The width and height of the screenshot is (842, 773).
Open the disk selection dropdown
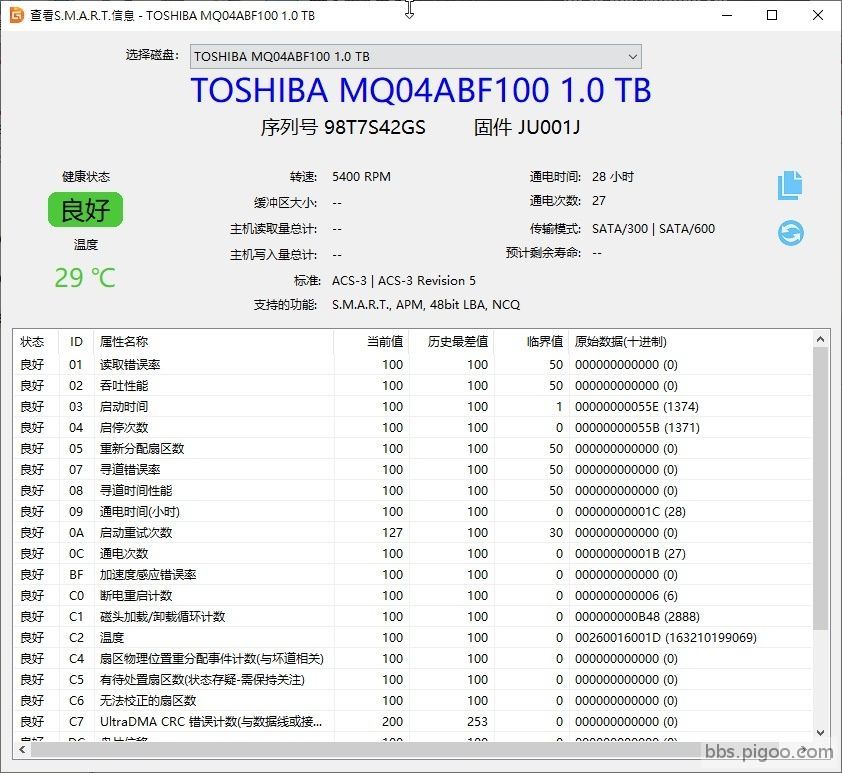click(416, 56)
